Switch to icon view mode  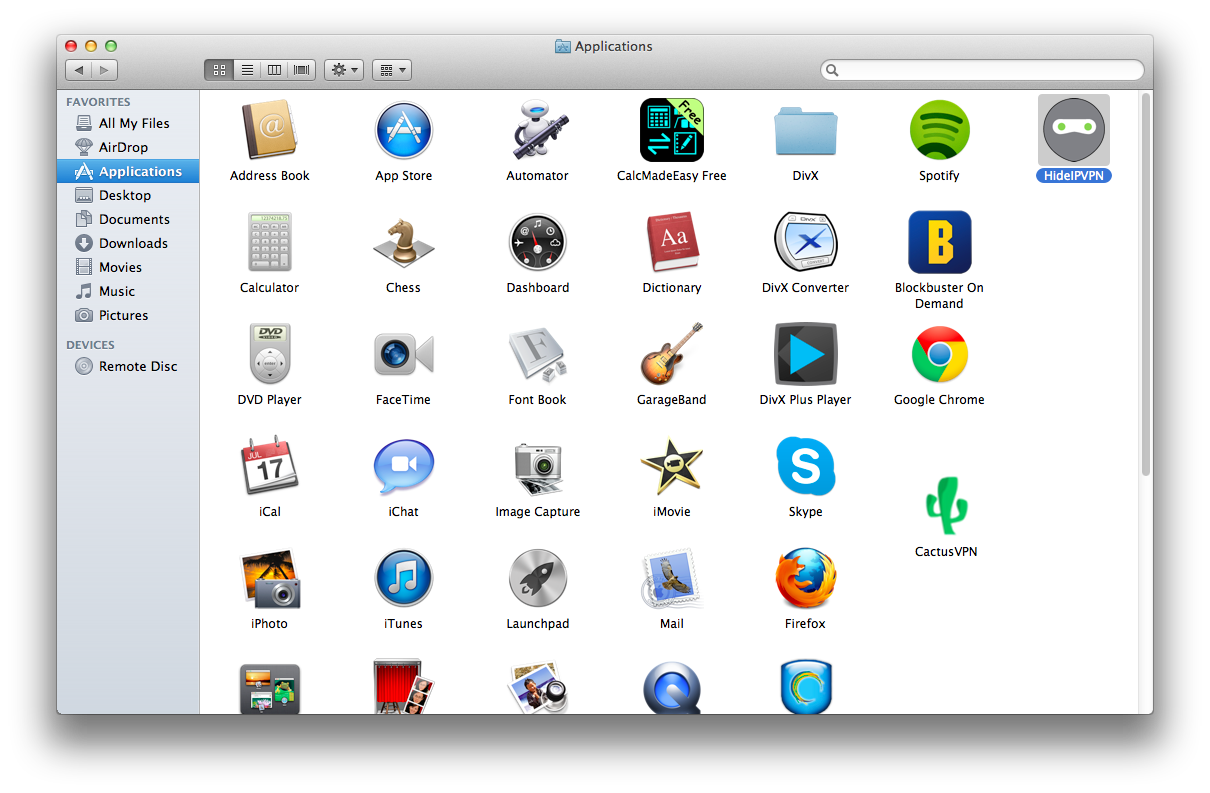coord(219,70)
